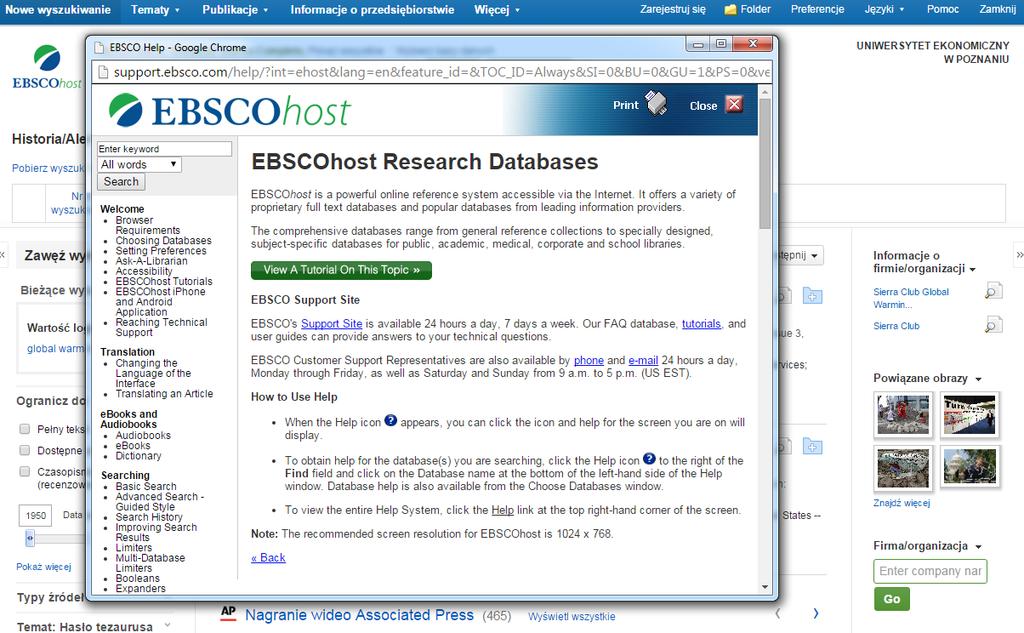This screenshot has width=1024, height=633.
Task: Open the 'All words' dropdown
Action: [139, 165]
